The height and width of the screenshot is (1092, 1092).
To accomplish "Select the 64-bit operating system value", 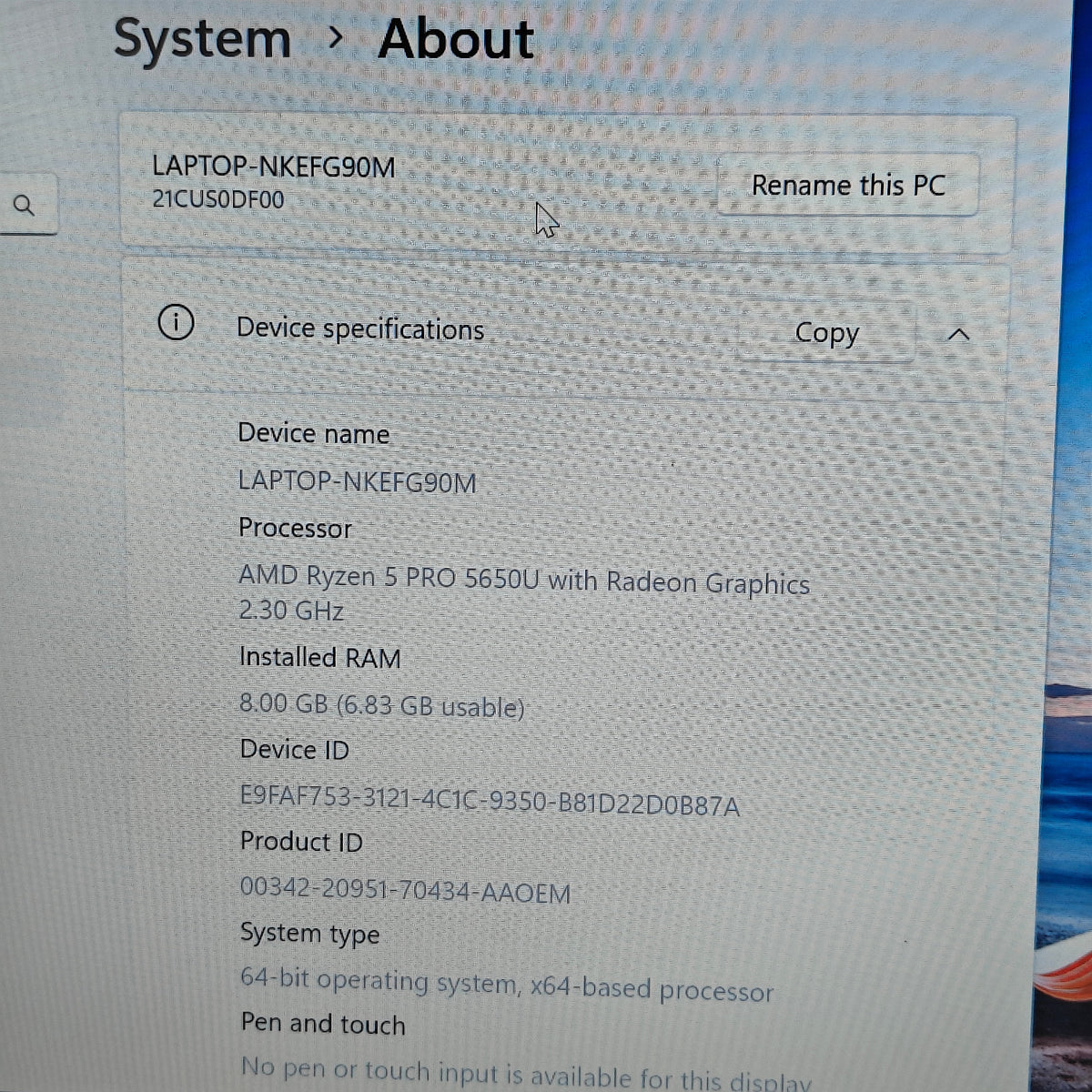I will click(507, 986).
